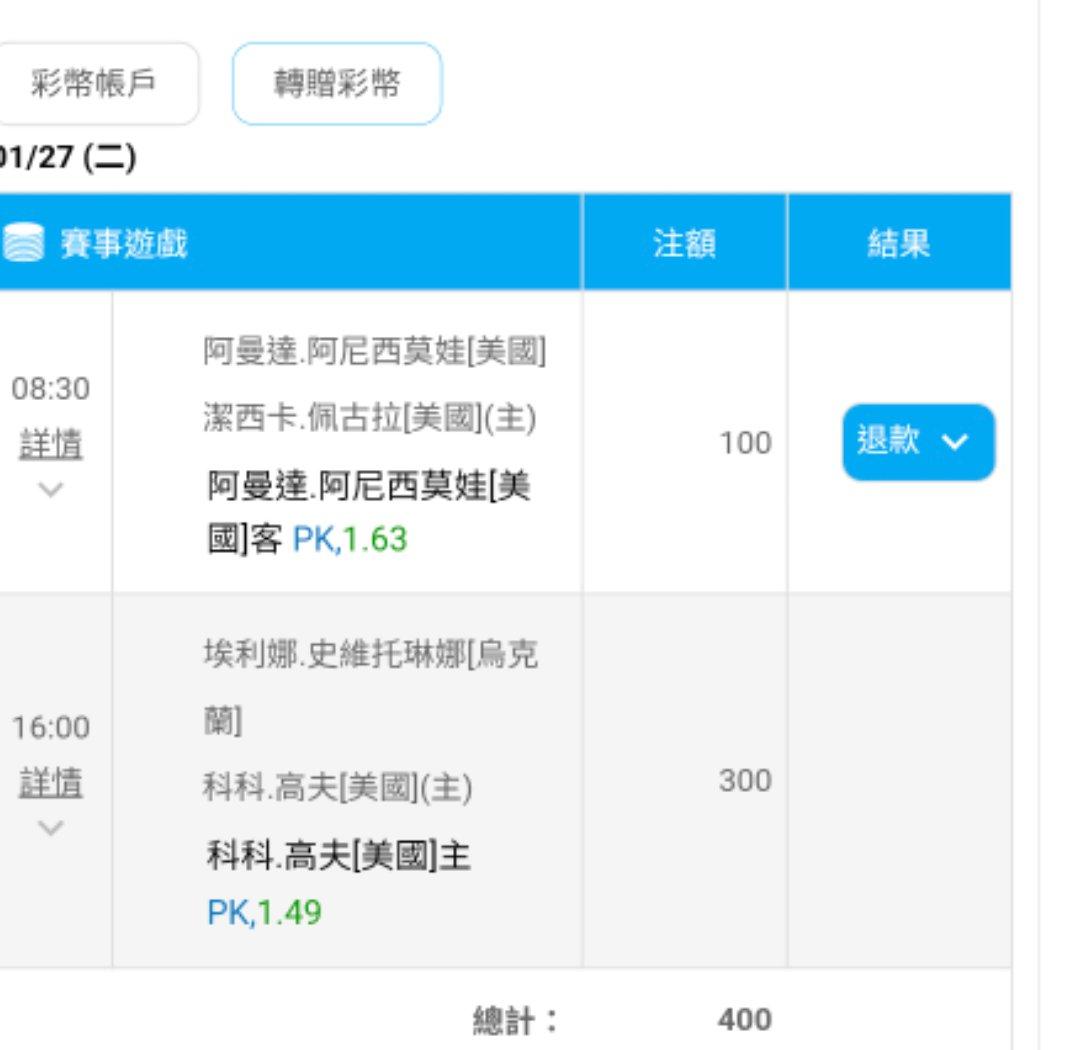The height and width of the screenshot is (1050, 1080).
Task: Expand the chevron under the 08:30 詳情
Action: [51, 489]
